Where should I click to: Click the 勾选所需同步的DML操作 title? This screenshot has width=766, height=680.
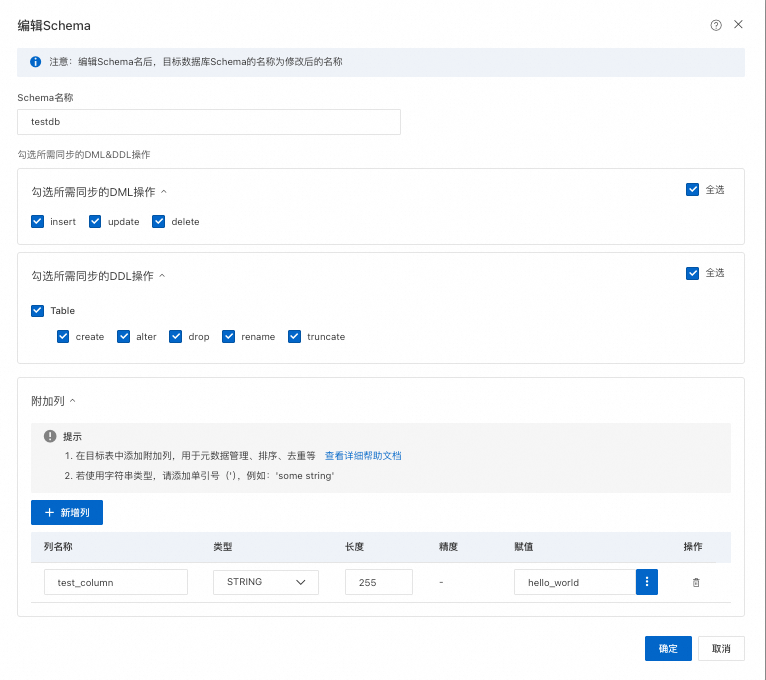click(93, 192)
